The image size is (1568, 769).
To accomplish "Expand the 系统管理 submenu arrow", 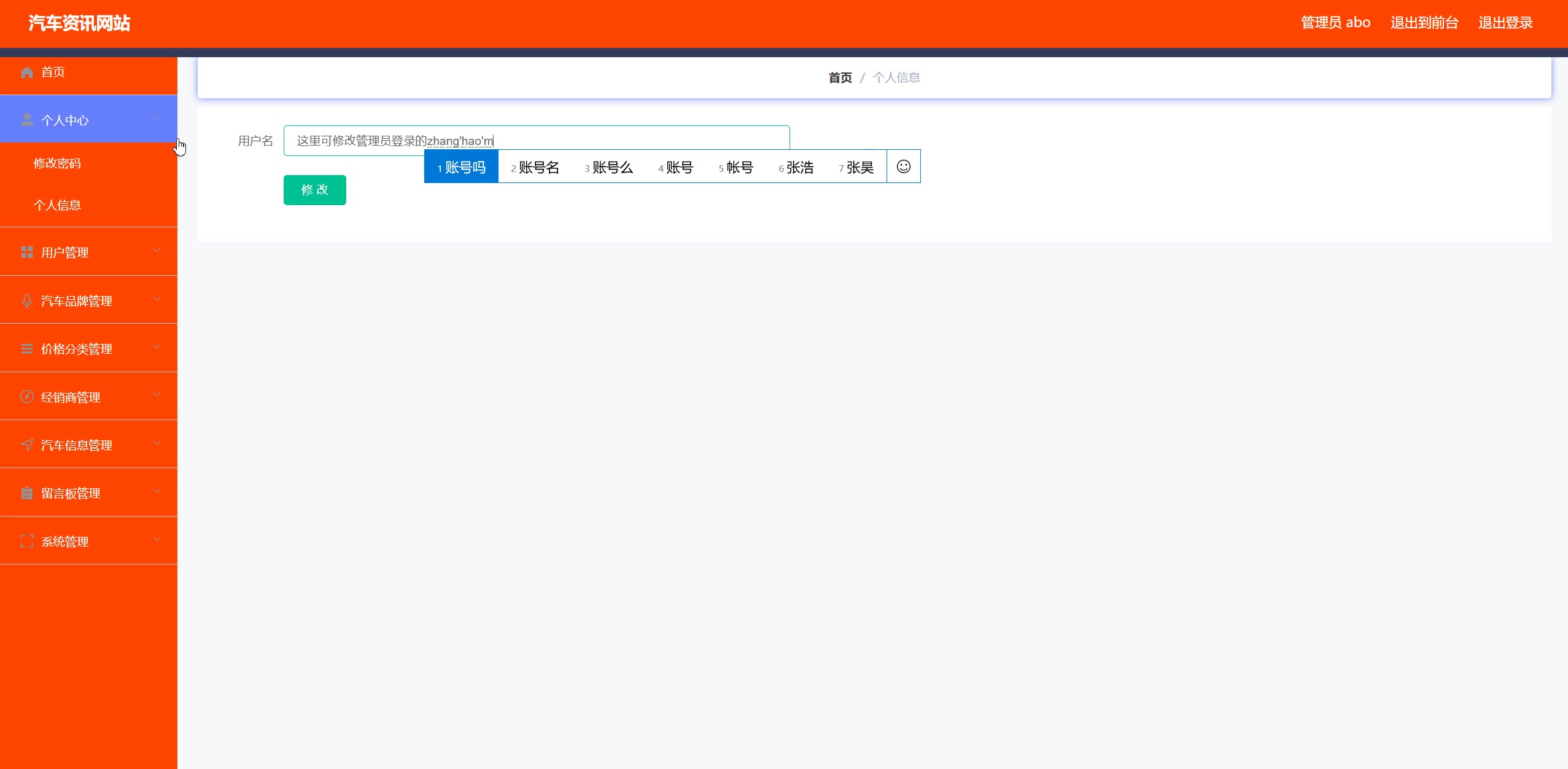I will [157, 539].
